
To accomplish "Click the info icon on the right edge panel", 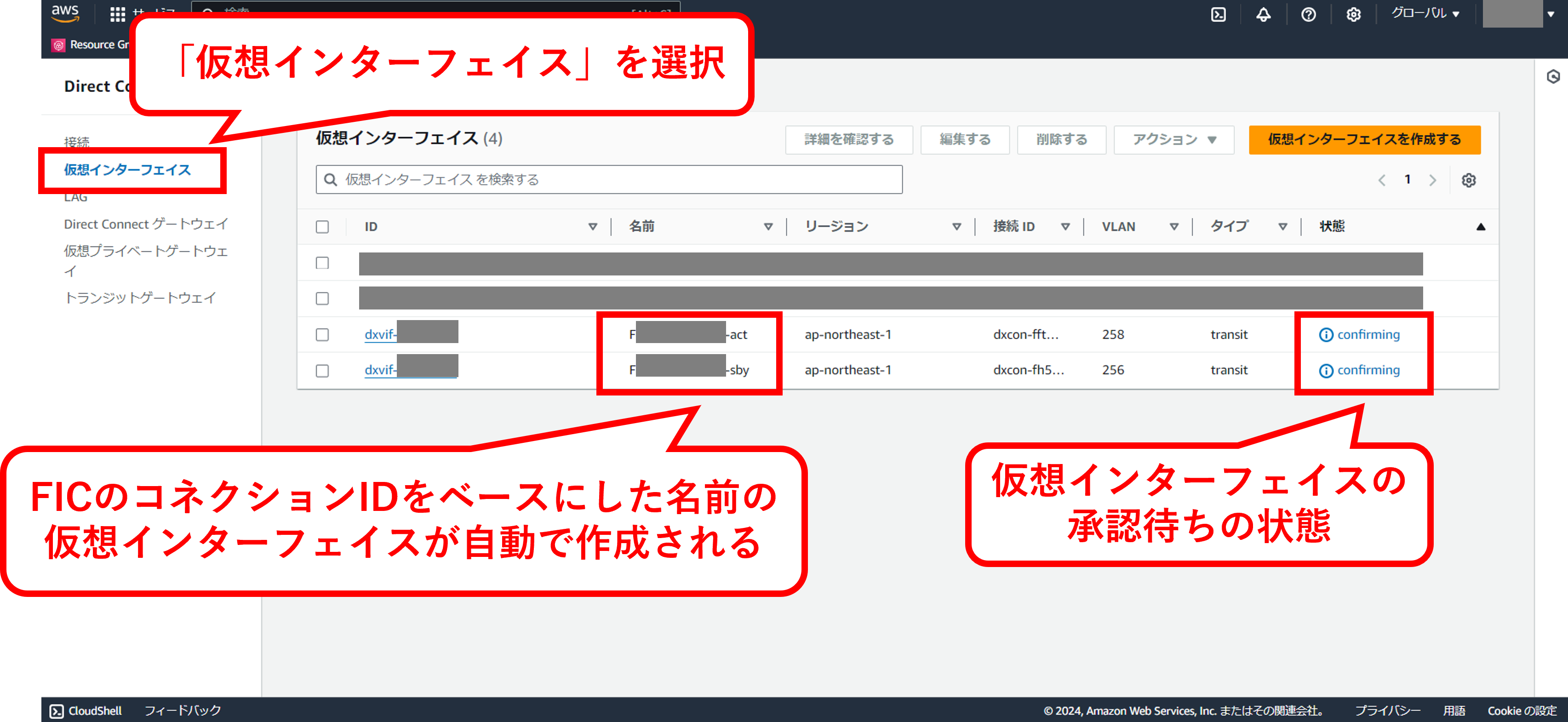I will [x=1553, y=77].
